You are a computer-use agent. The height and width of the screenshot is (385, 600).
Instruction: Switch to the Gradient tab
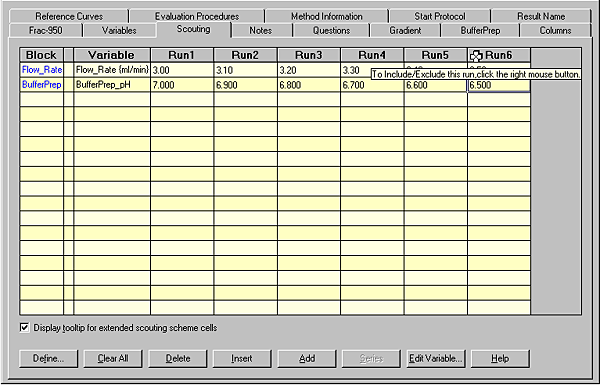tap(405, 31)
